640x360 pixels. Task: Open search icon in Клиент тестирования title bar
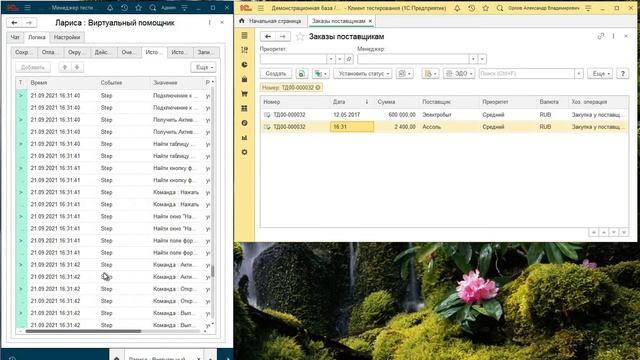click(500, 8)
